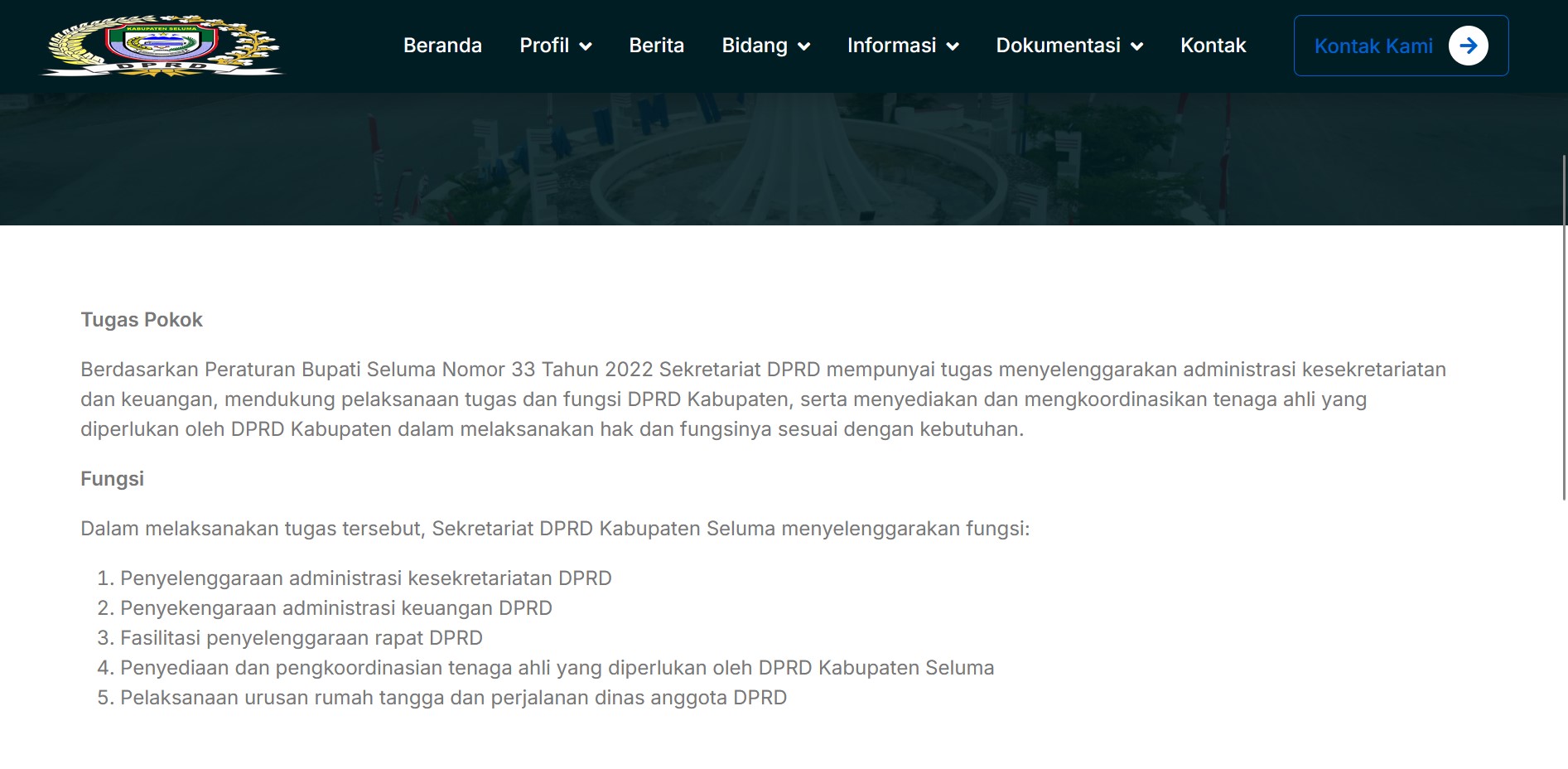The image size is (1568, 769).
Task: Click the Profil menu label
Action: [543, 46]
